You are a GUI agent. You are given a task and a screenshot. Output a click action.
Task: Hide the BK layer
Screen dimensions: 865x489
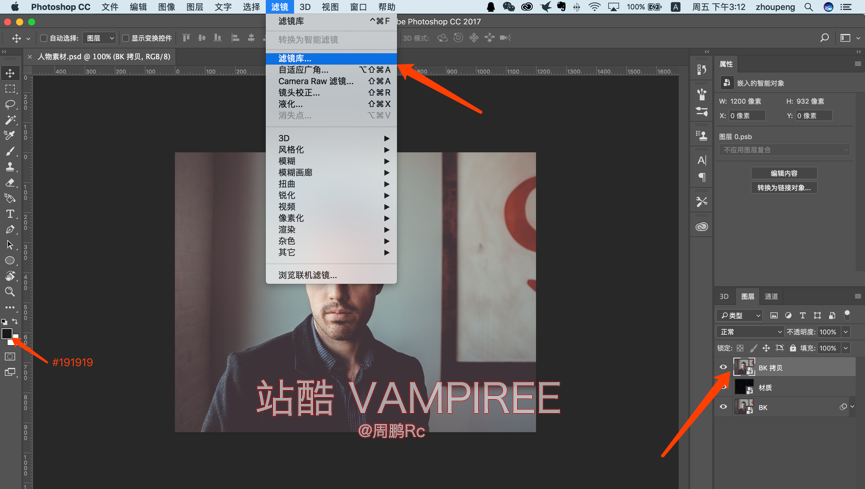pyautogui.click(x=723, y=407)
